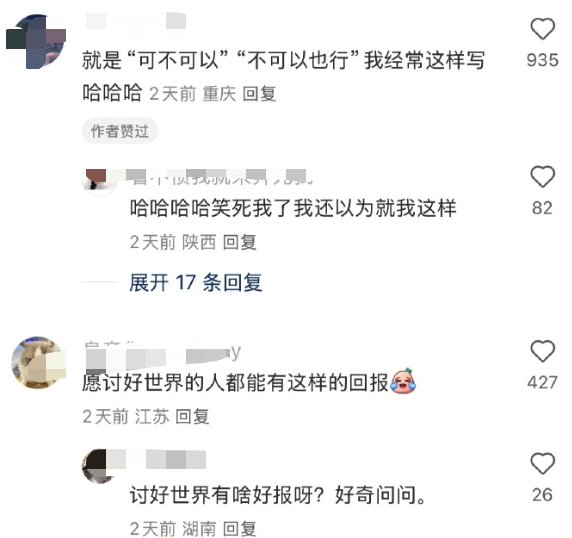Like the comment with 935 likes

click(x=542, y=29)
